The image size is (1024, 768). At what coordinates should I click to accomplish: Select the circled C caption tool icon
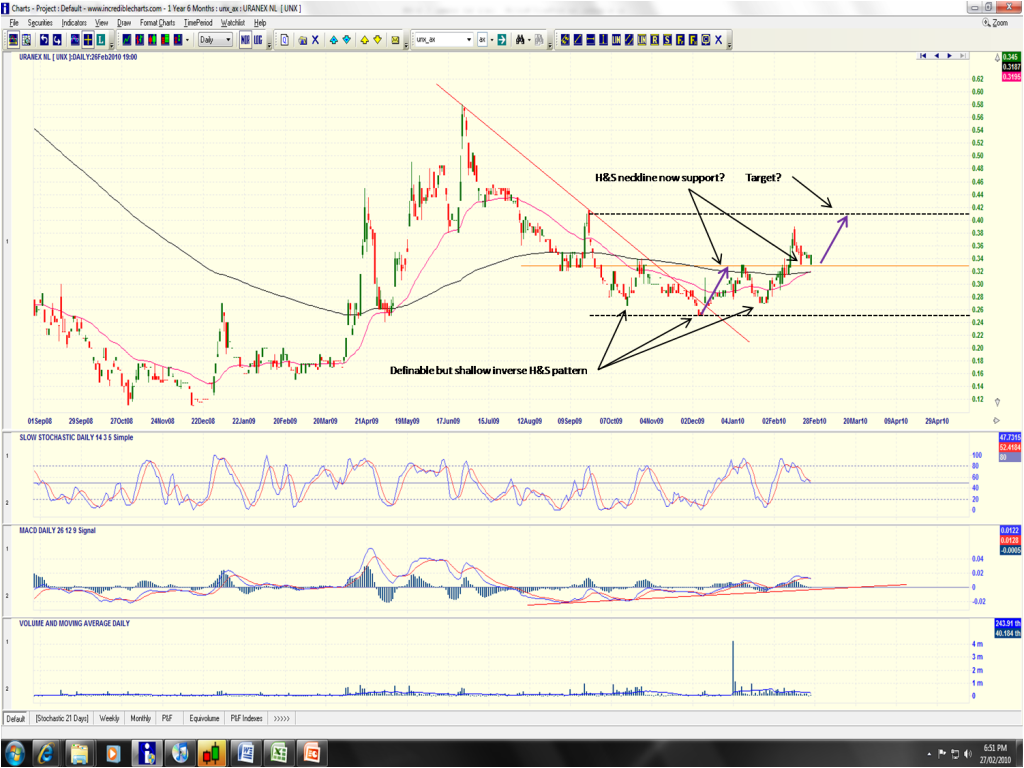705,40
